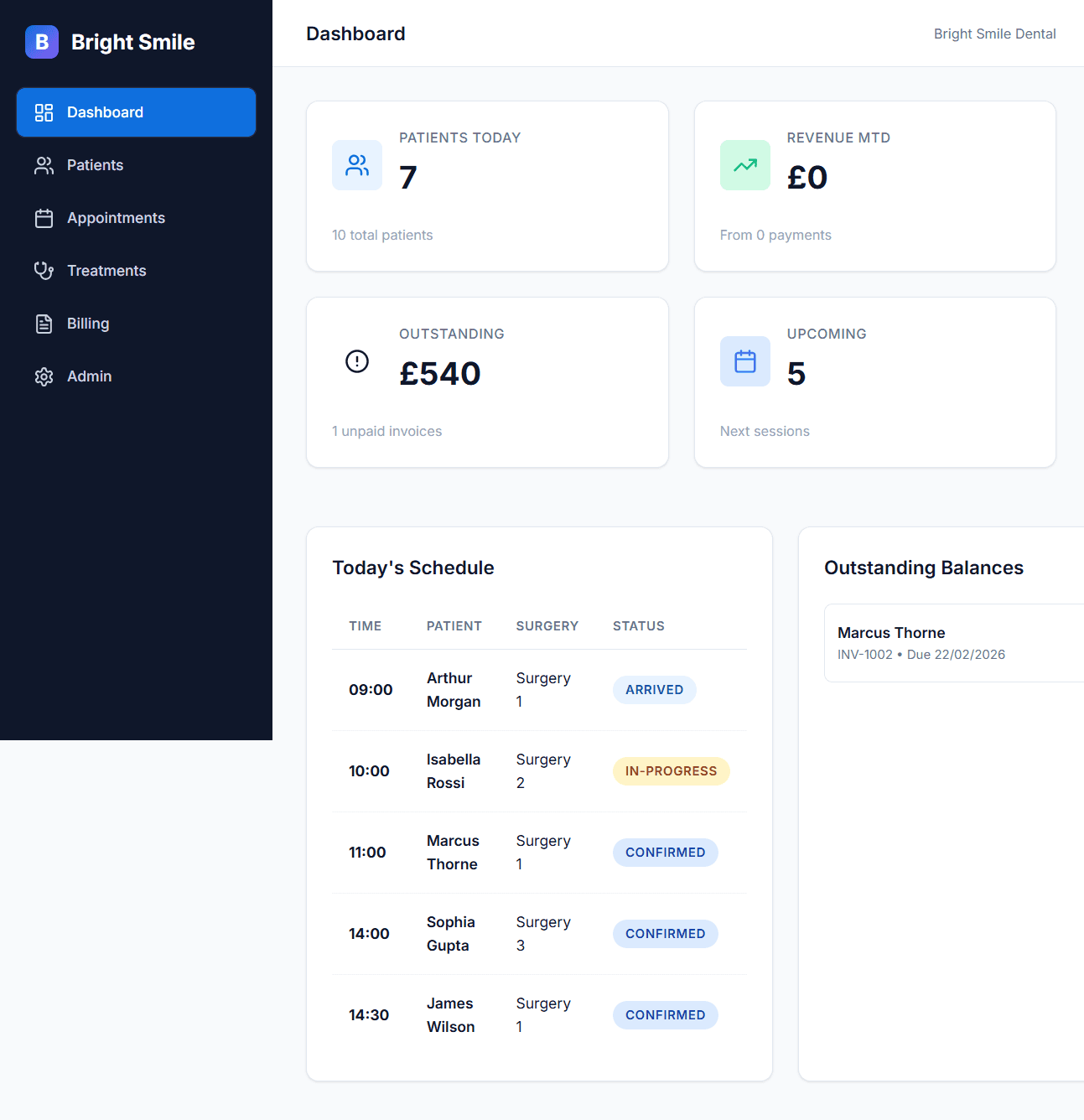Click the STATUS column header

[x=639, y=626]
